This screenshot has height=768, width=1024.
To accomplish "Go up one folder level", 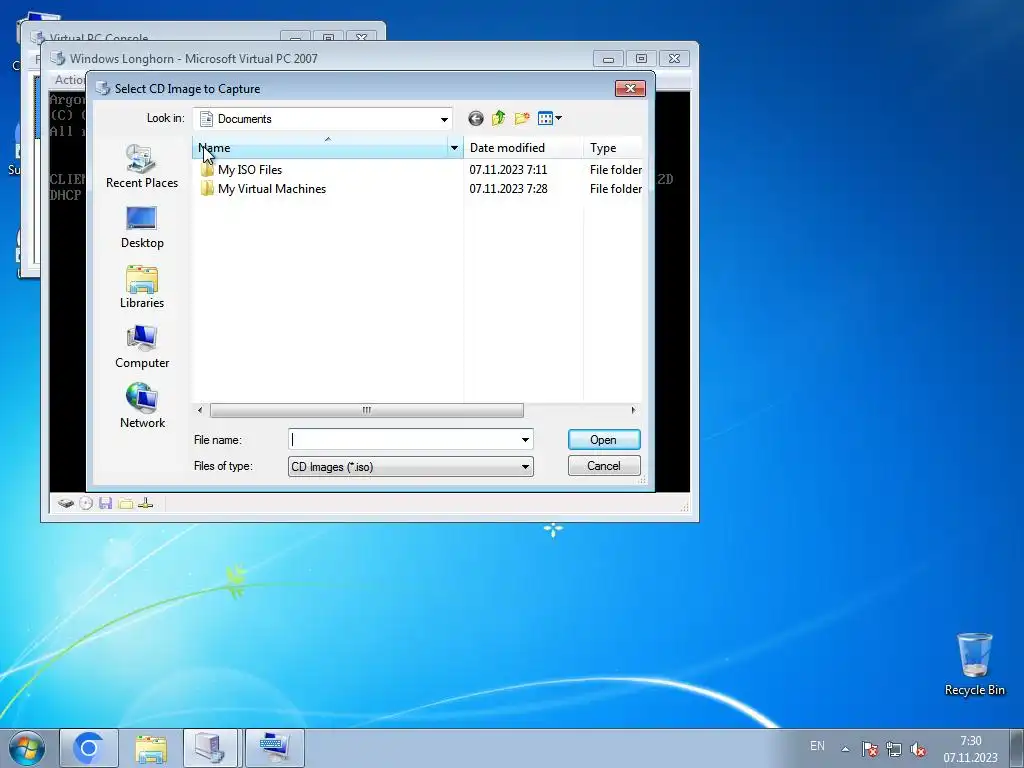I will pos(498,118).
